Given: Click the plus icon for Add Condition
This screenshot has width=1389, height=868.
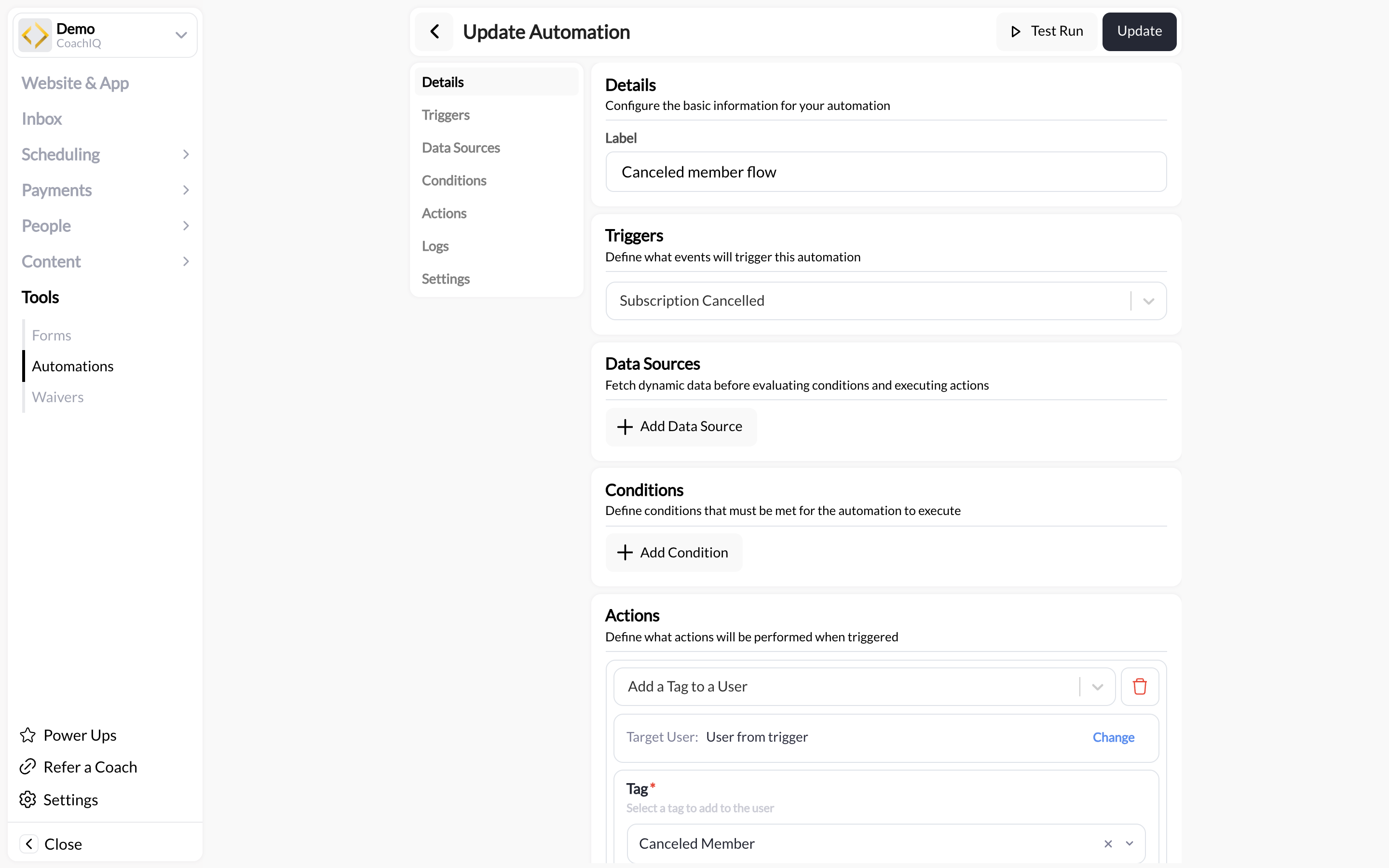Looking at the screenshot, I should tap(625, 552).
